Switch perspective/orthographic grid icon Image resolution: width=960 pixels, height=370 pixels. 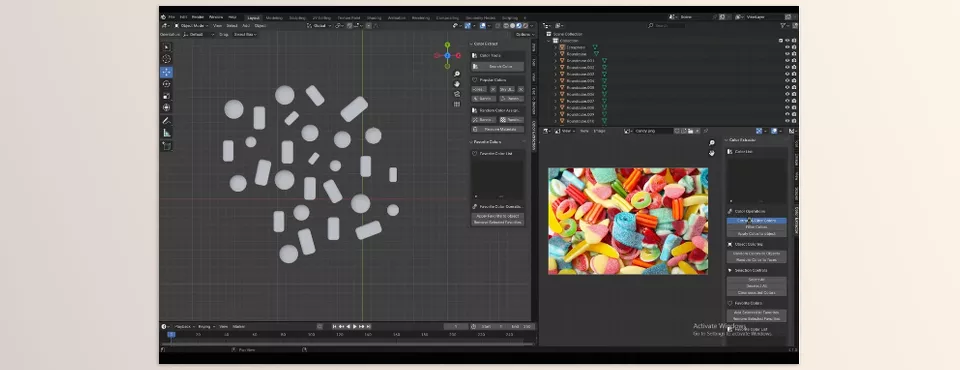(457, 104)
